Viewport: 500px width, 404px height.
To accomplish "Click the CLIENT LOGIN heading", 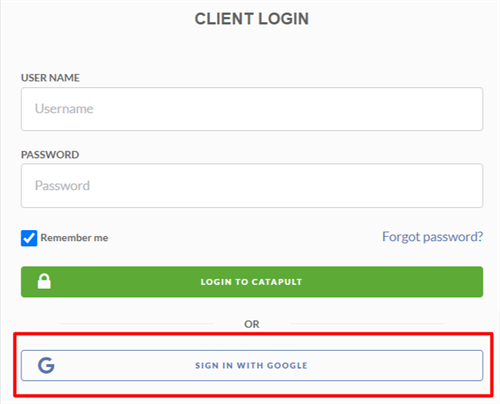I will [252, 19].
